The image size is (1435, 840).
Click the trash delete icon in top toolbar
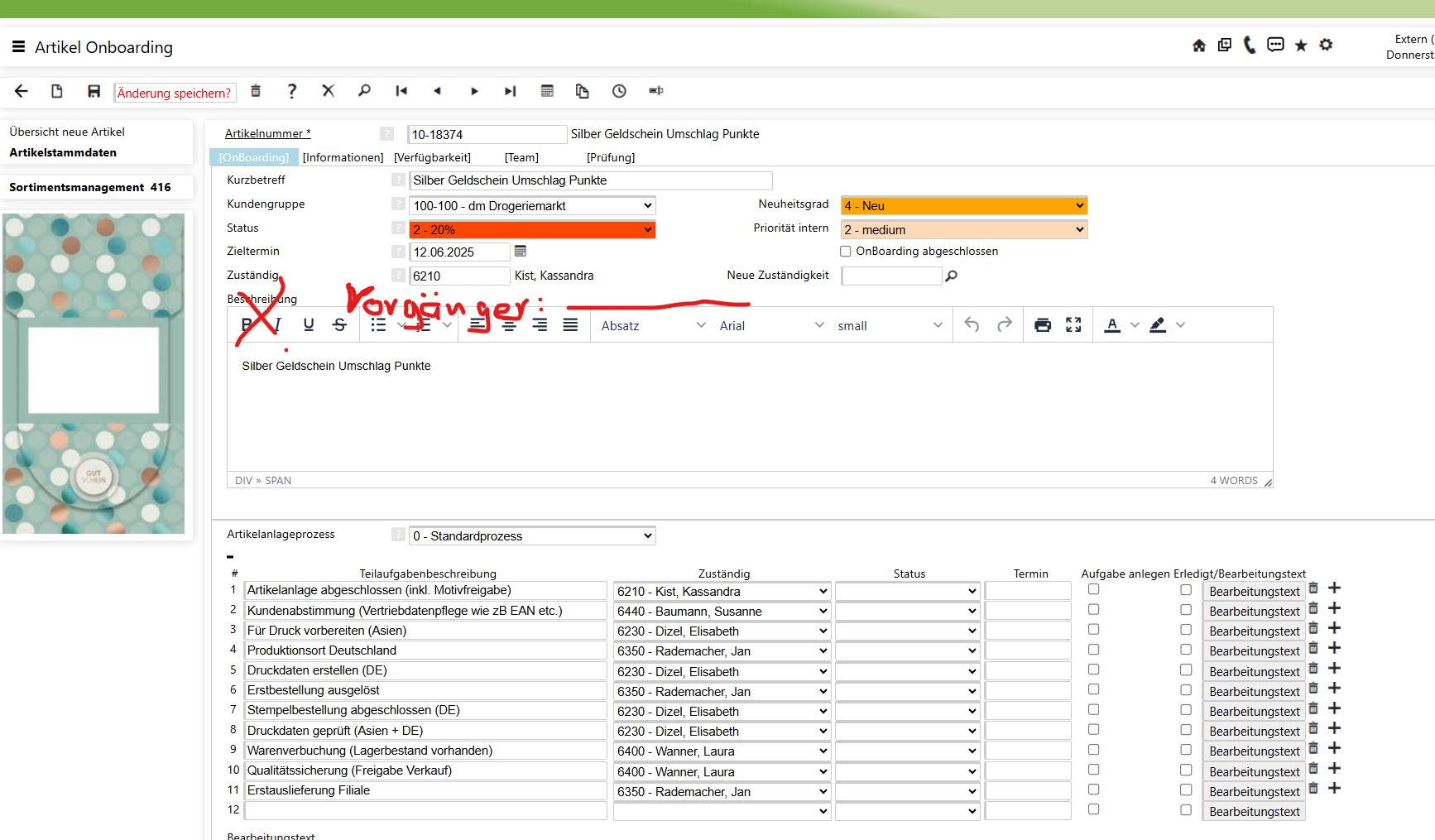[256, 91]
